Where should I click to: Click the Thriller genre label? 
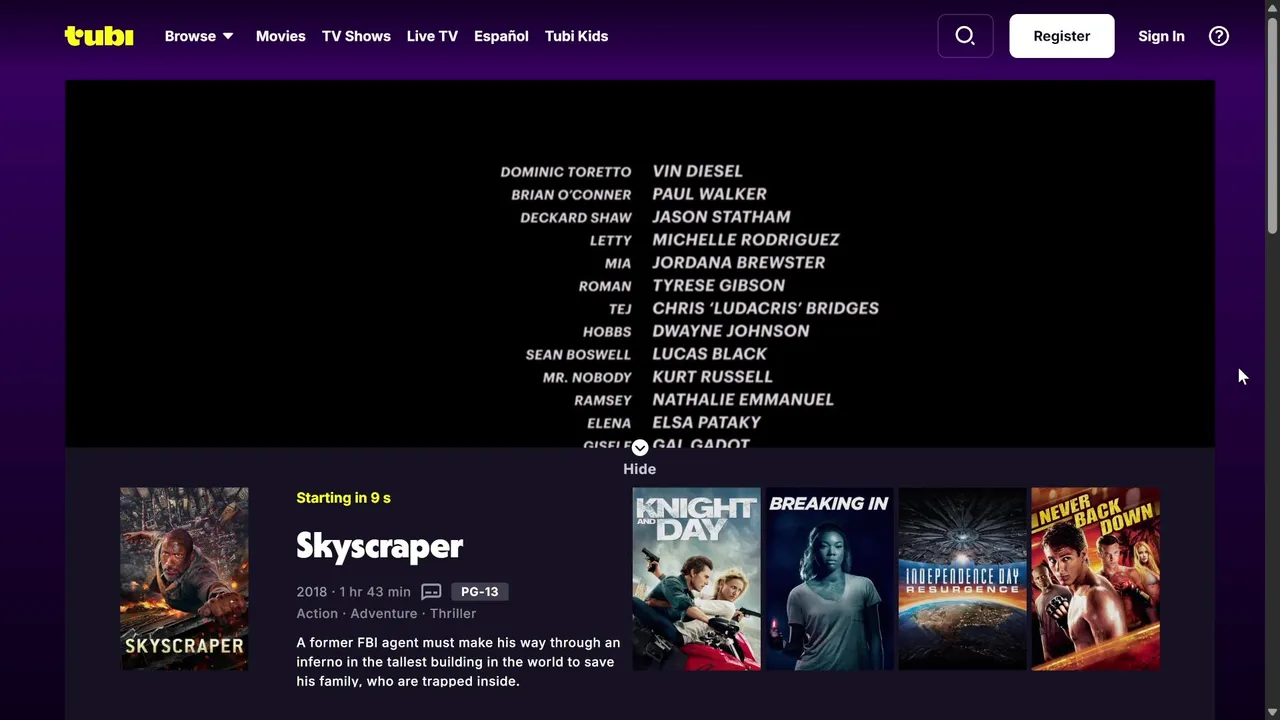pos(453,614)
